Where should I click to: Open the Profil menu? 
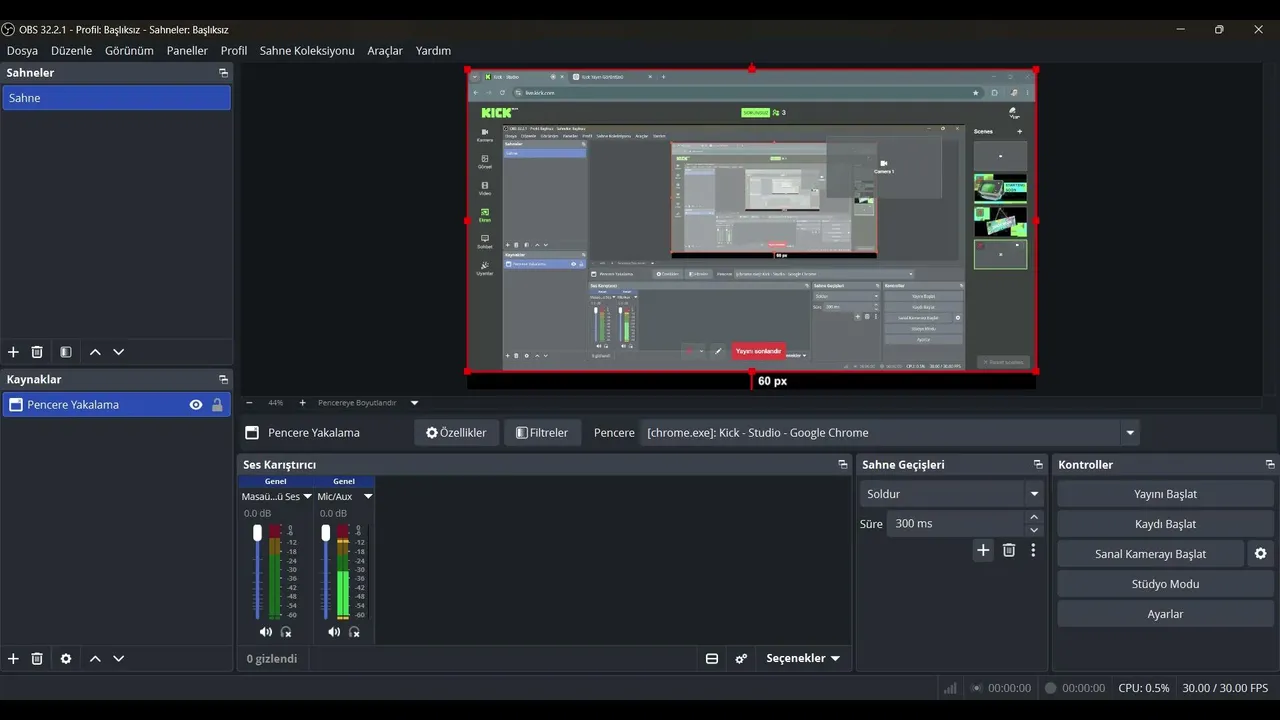click(234, 51)
